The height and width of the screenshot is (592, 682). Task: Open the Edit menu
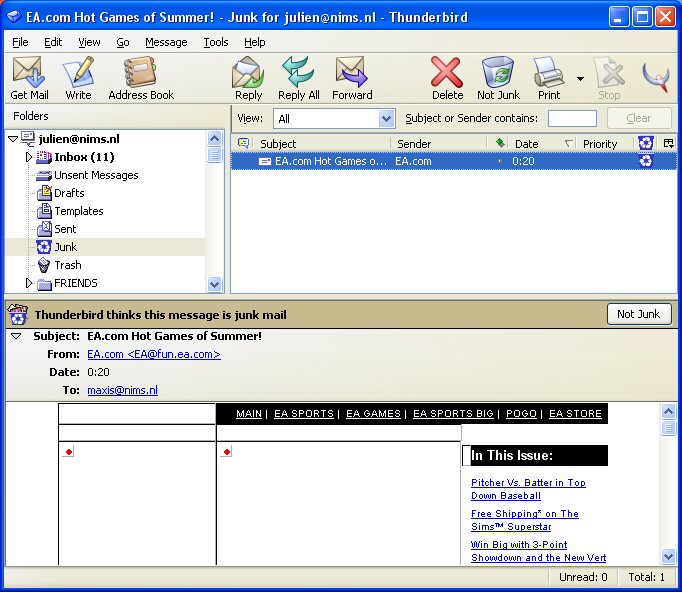coord(53,42)
